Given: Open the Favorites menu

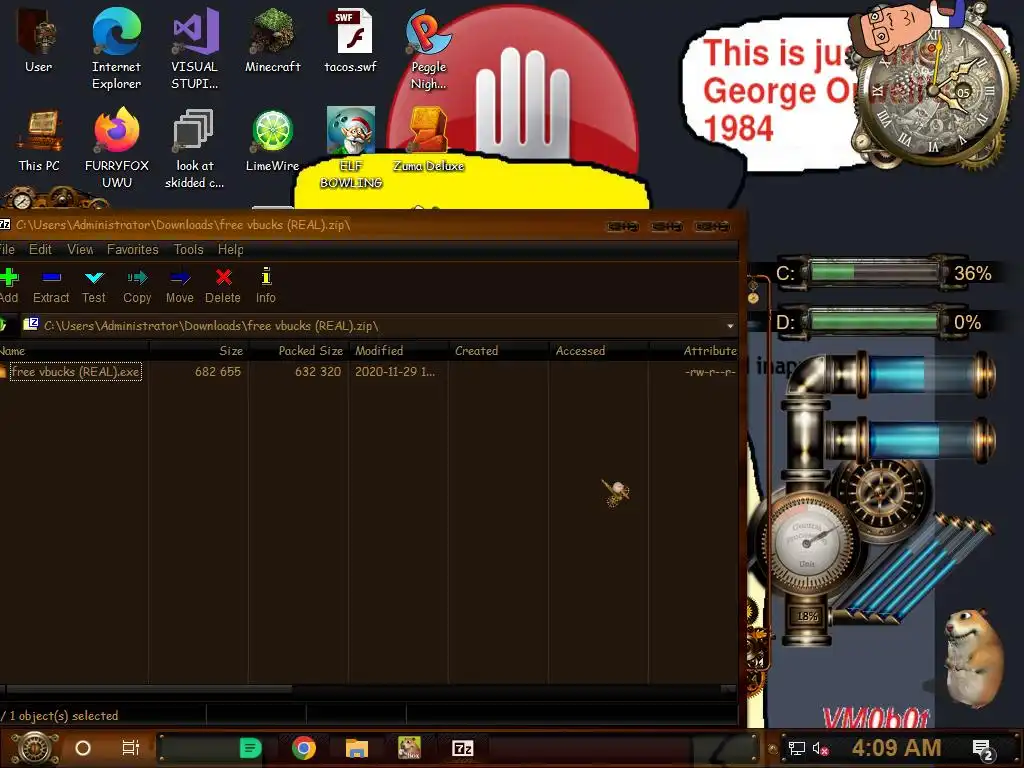Looking at the screenshot, I should click(133, 249).
